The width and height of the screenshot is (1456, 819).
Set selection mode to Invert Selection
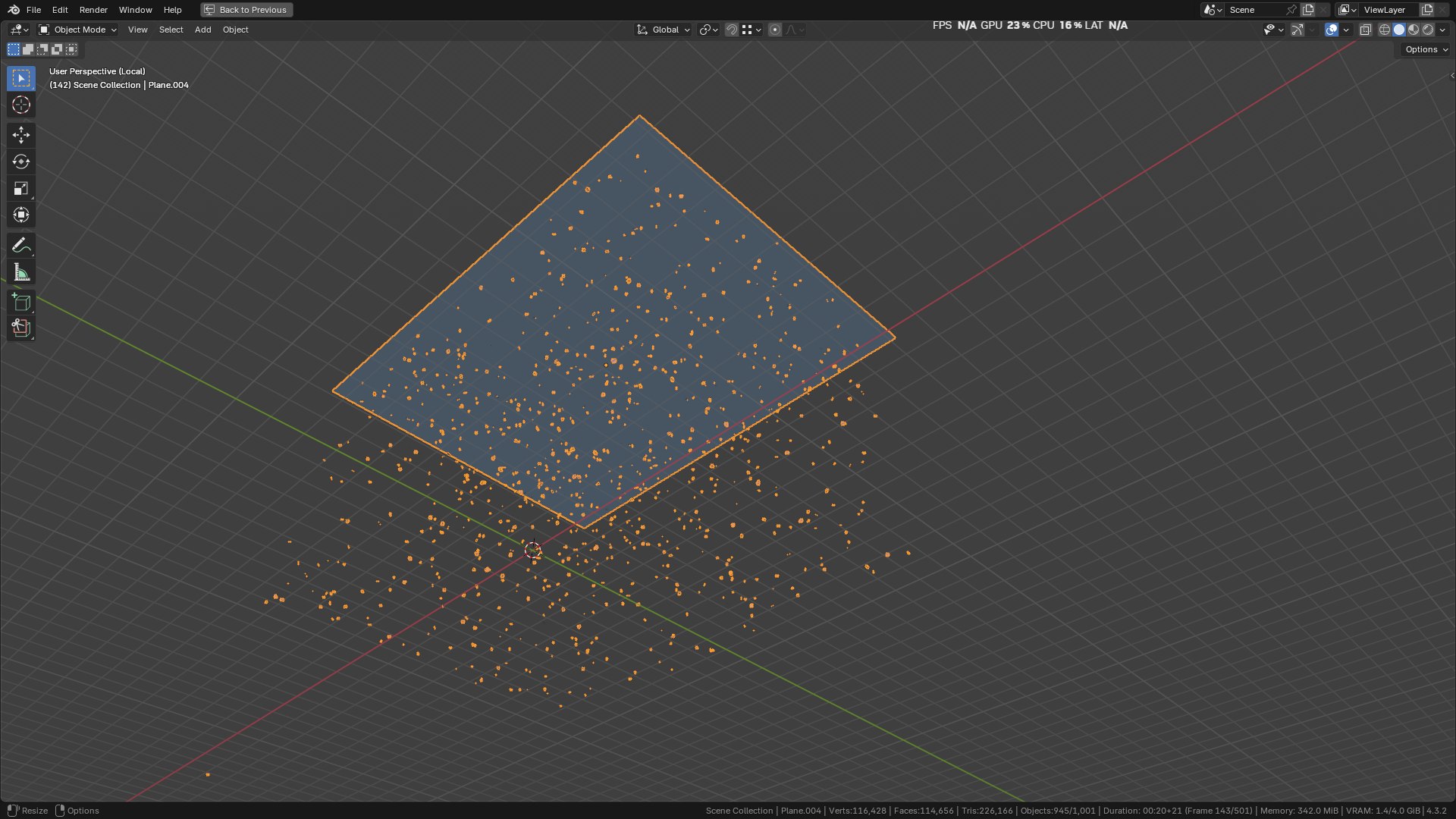(x=57, y=49)
